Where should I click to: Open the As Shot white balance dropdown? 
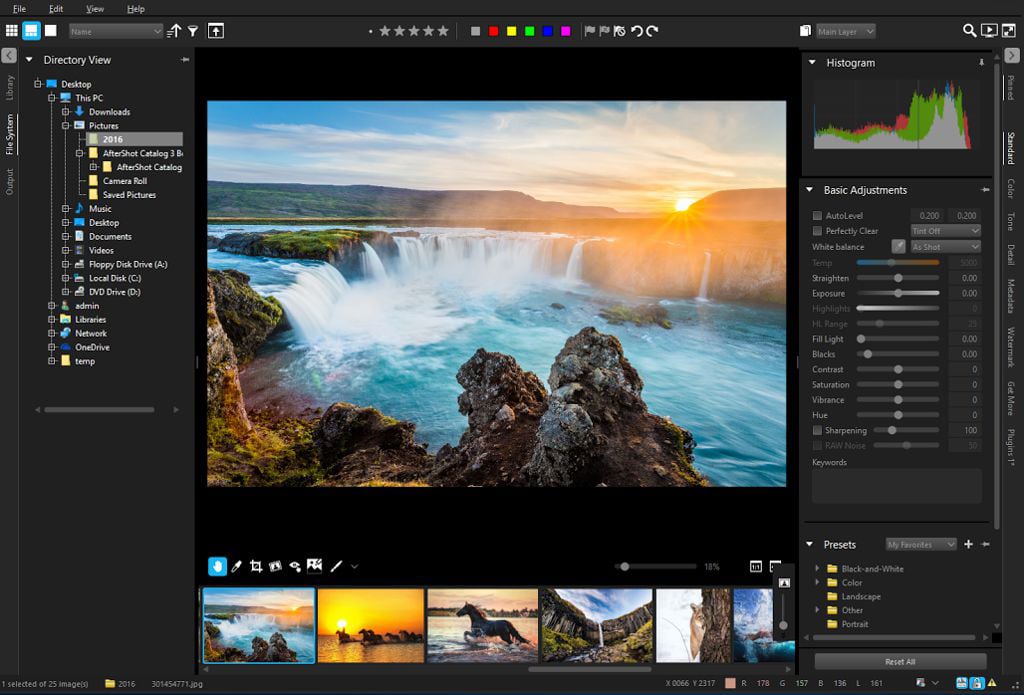tap(946, 246)
